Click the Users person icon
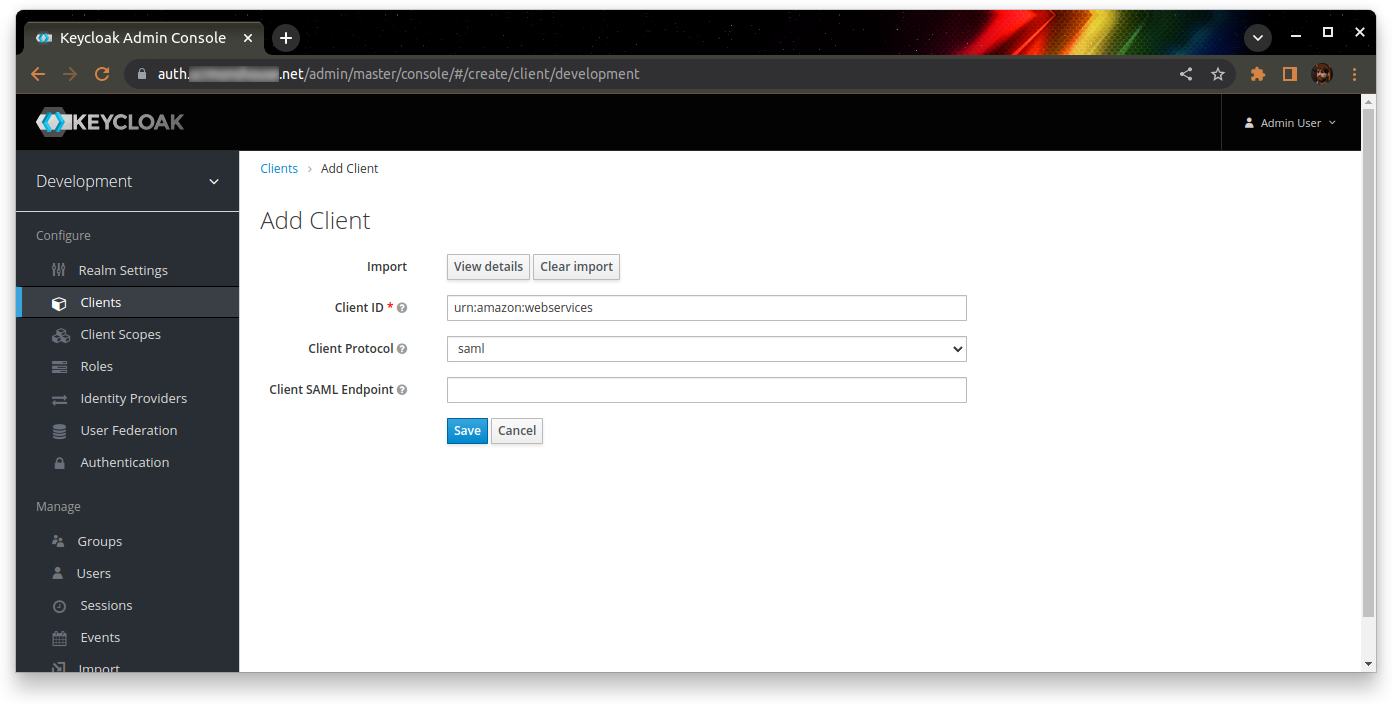Image resolution: width=1392 pixels, height=704 pixels. 58,573
